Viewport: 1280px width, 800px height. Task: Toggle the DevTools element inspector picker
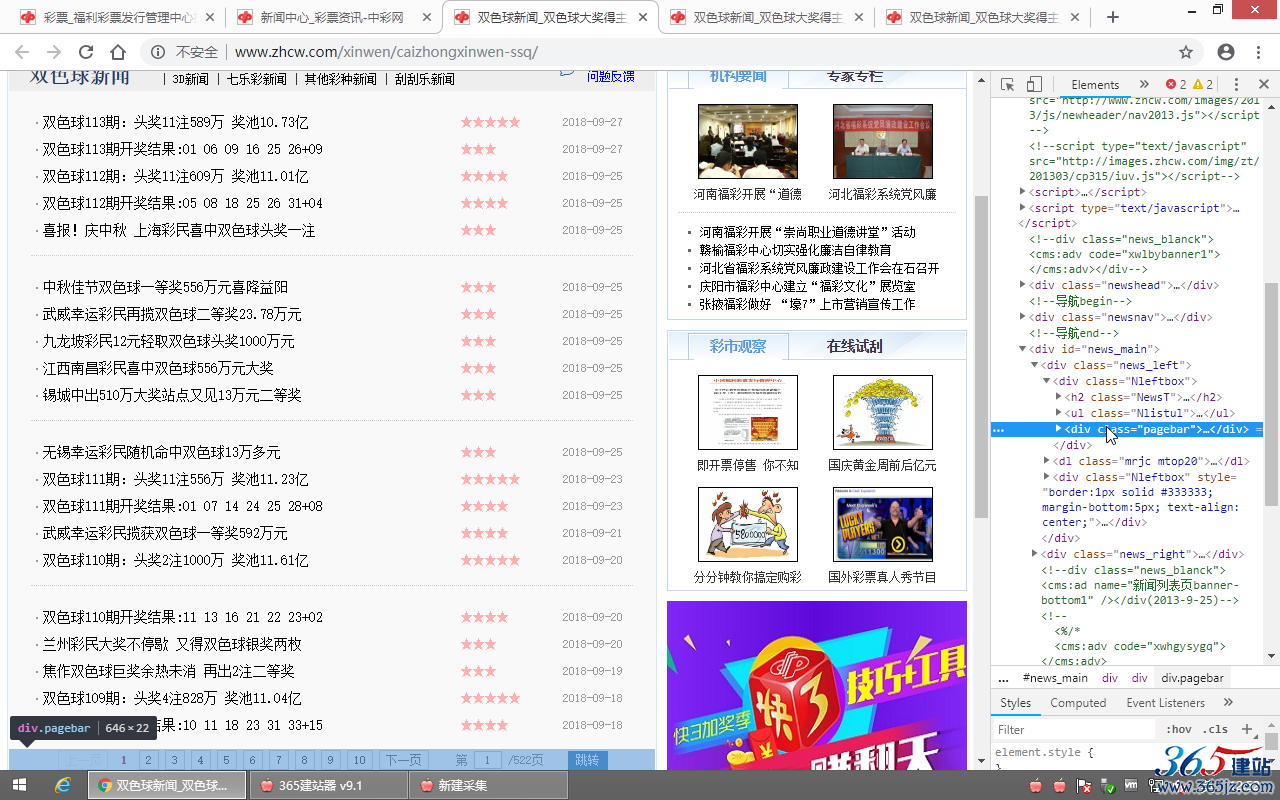tap(1008, 85)
